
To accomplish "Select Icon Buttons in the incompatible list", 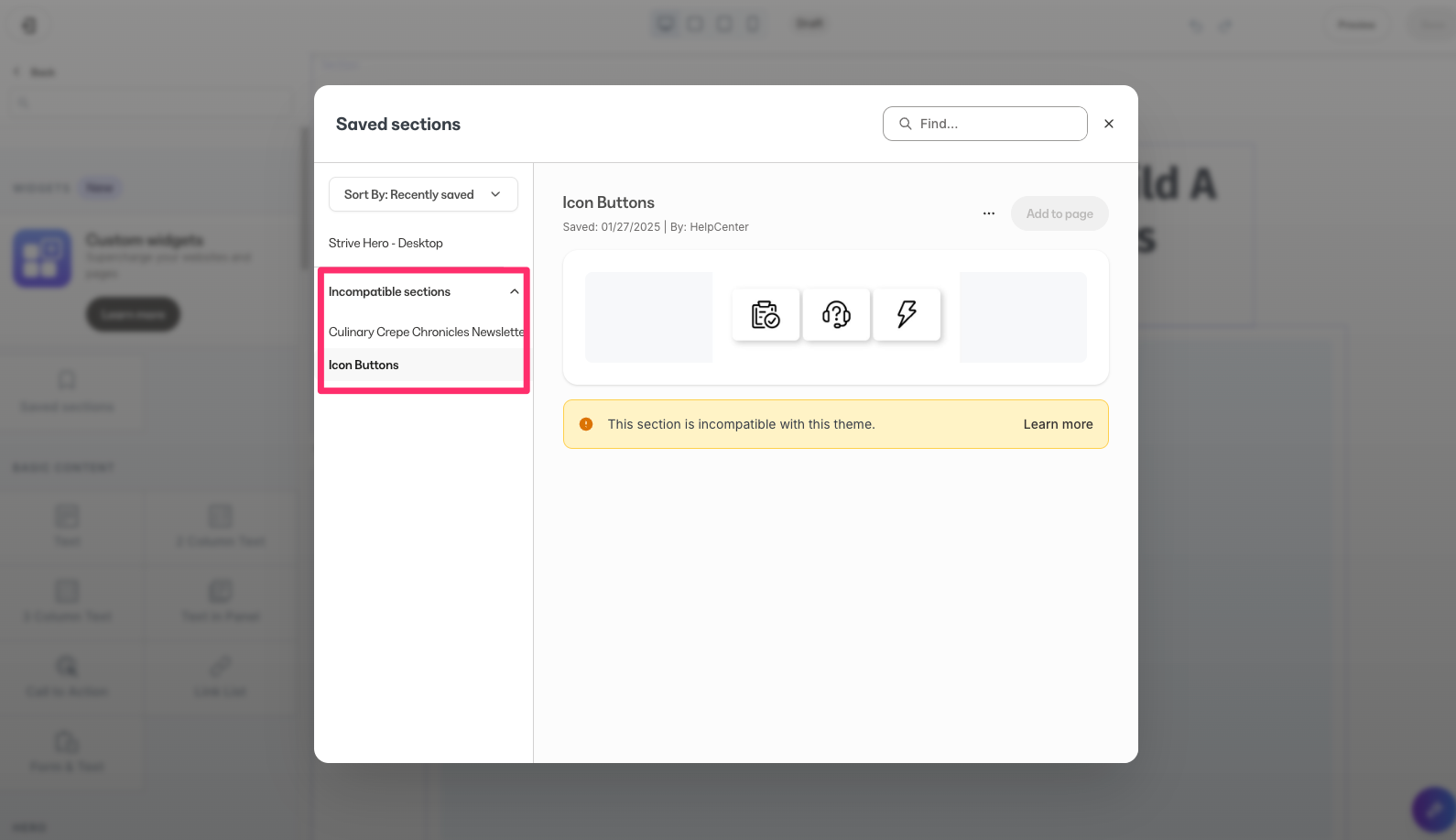I will pos(364,365).
